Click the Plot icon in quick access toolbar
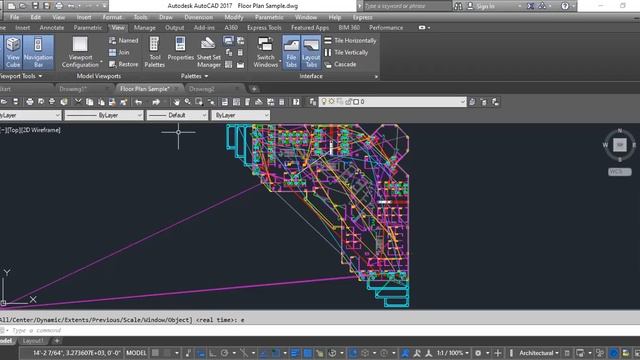Screen dimensions: 640x360 (x=59, y=6)
